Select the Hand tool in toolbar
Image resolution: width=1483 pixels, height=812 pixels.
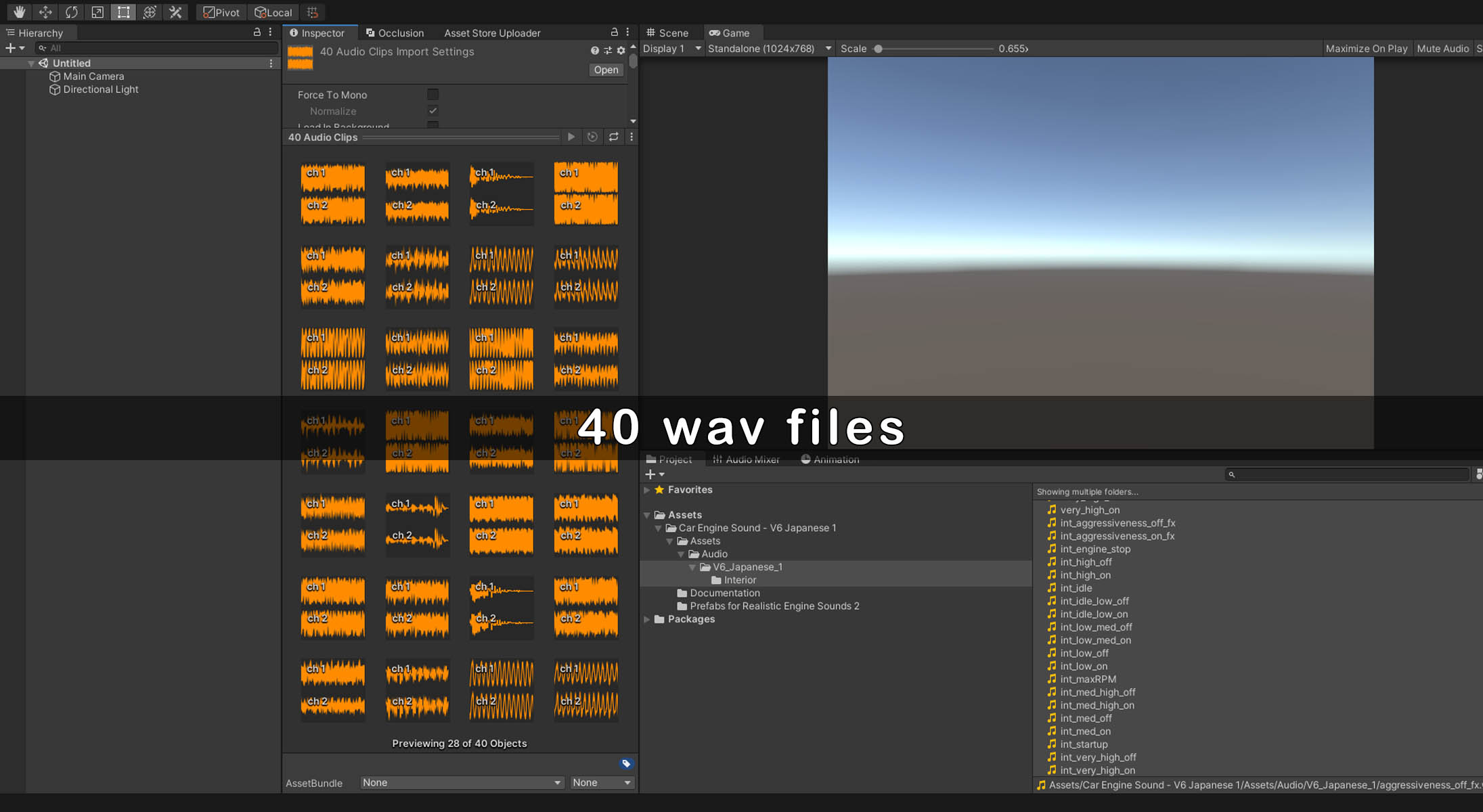click(x=19, y=12)
